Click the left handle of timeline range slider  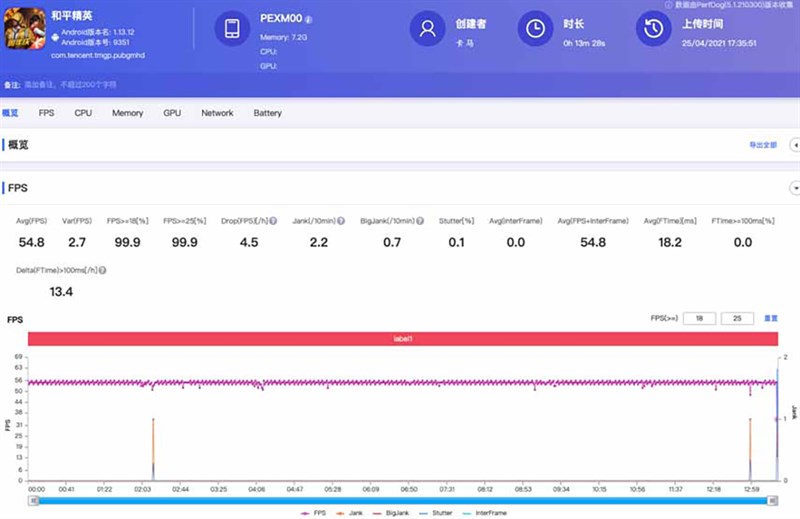tap(33, 499)
